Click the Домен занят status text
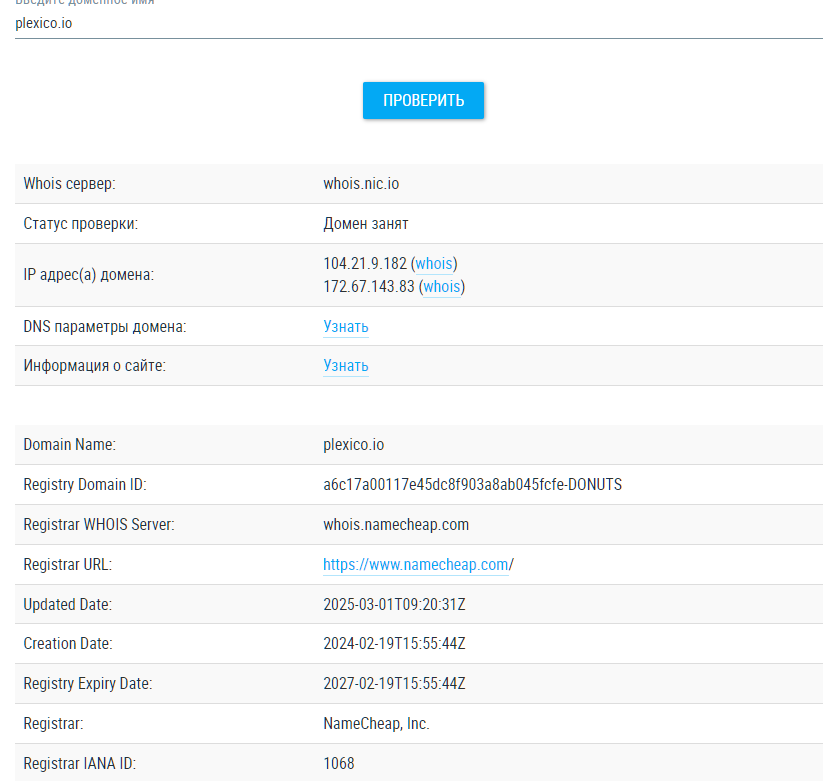The height and width of the screenshot is (781, 823). coord(365,224)
